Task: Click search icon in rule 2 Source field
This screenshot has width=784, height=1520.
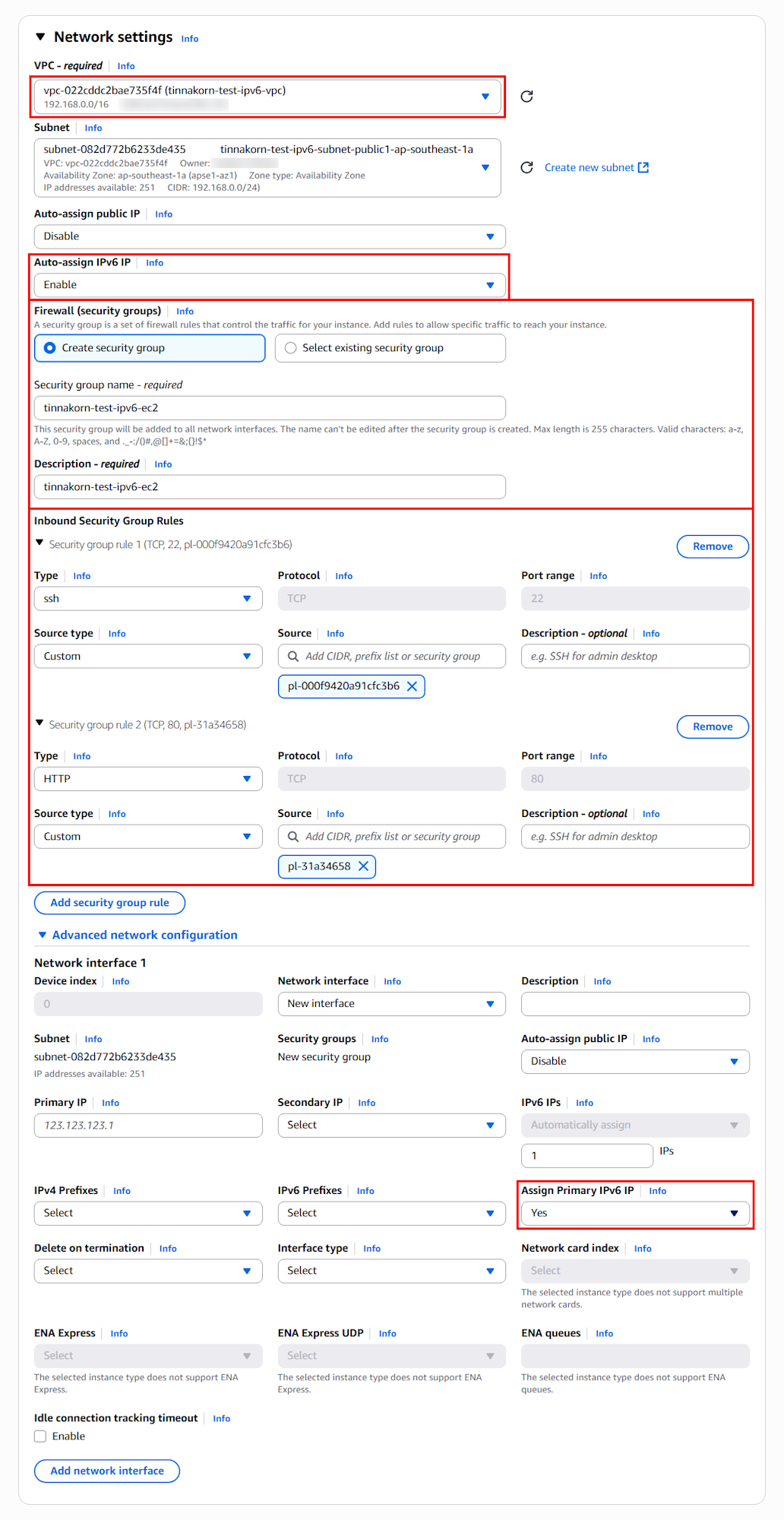Action: click(x=293, y=837)
